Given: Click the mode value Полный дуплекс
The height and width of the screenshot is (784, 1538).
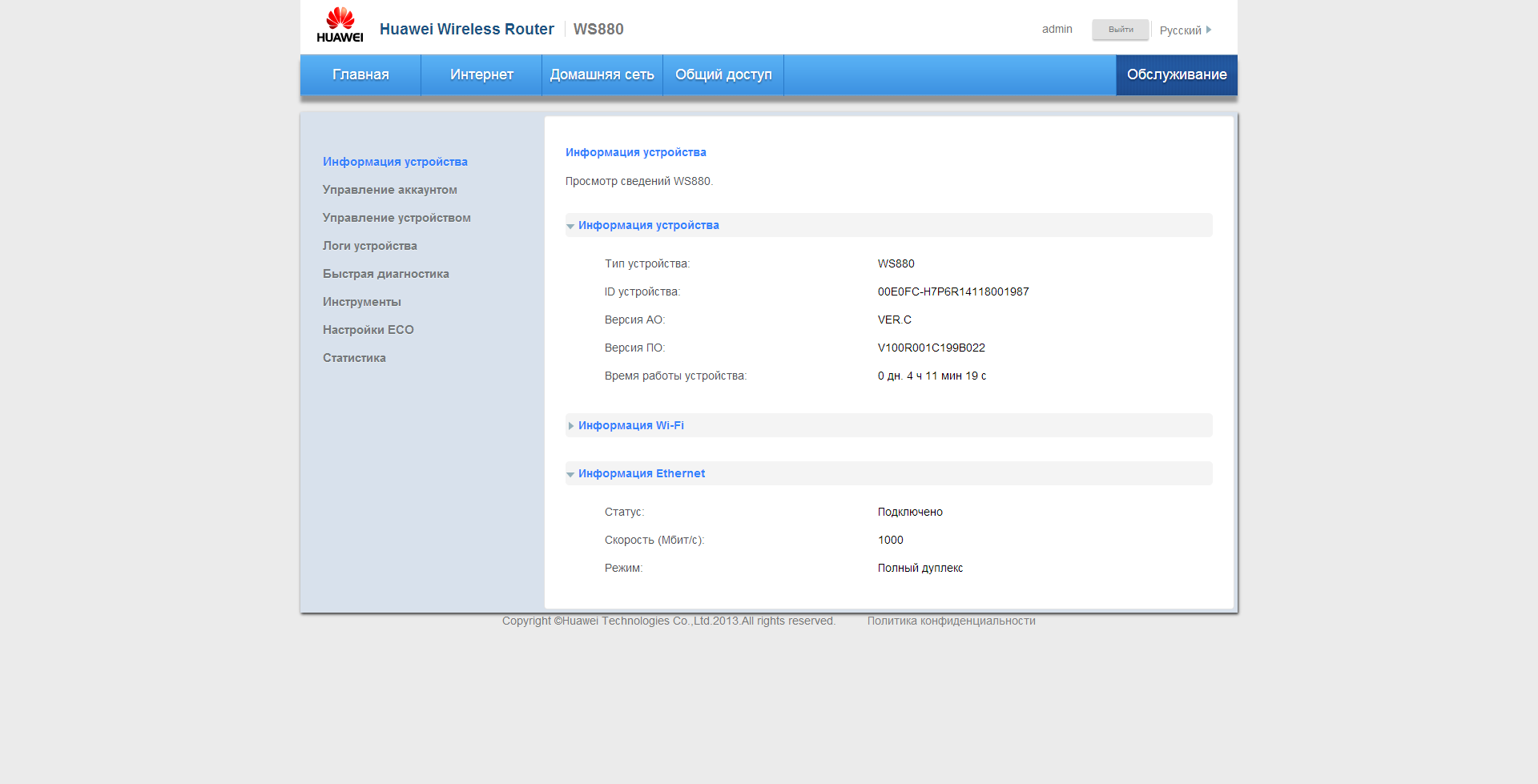Looking at the screenshot, I should 920,568.
